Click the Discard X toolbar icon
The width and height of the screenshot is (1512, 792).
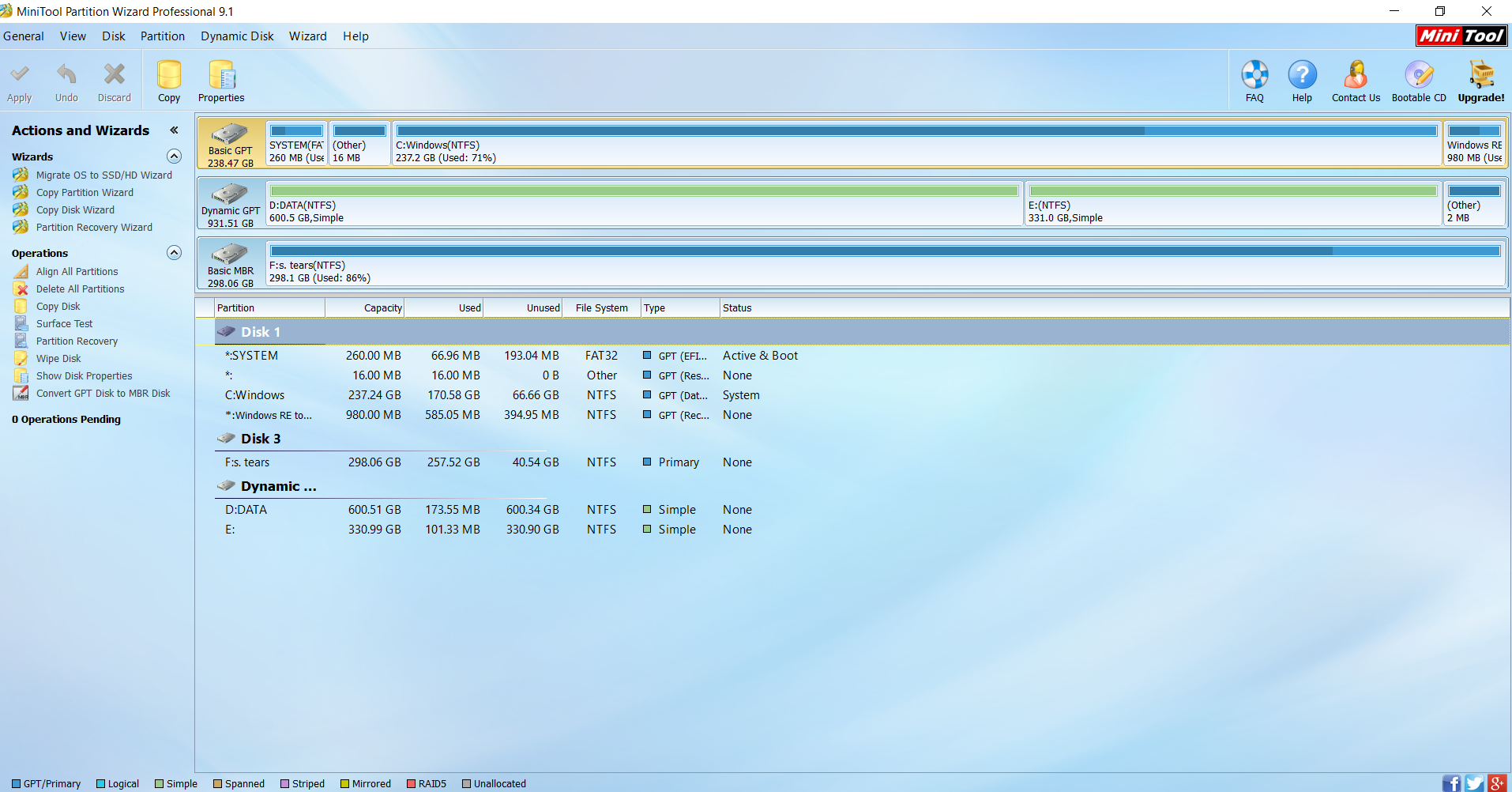pyautogui.click(x=115, y=74)
